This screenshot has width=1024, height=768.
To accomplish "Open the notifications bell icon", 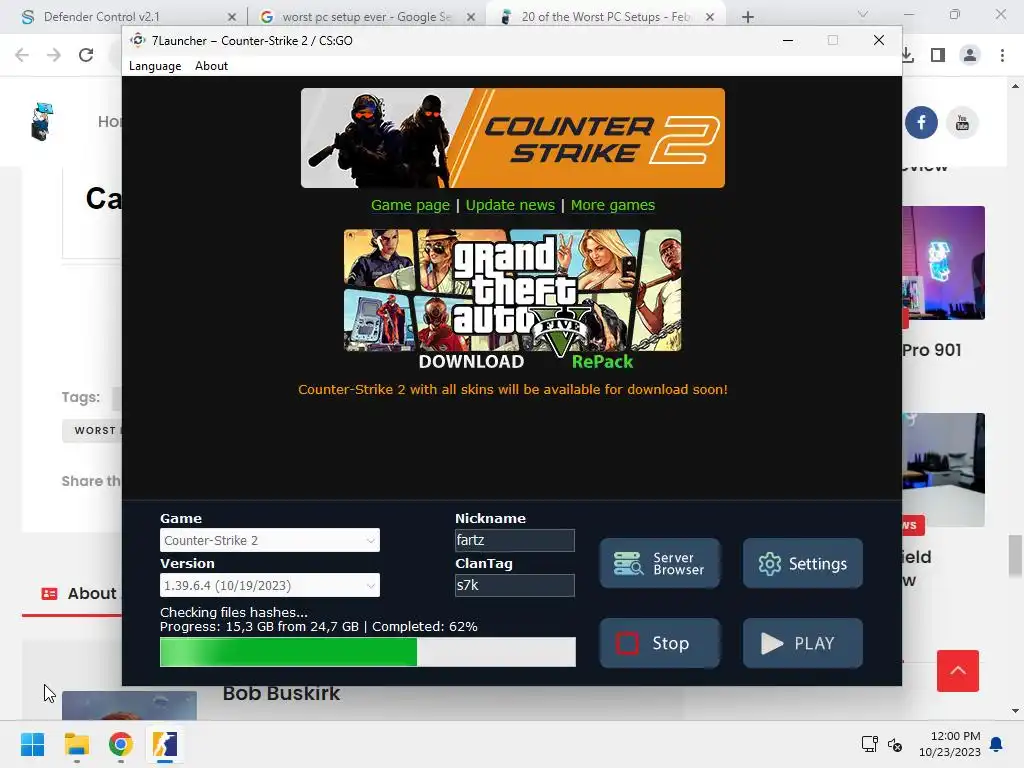I will 997,744.
